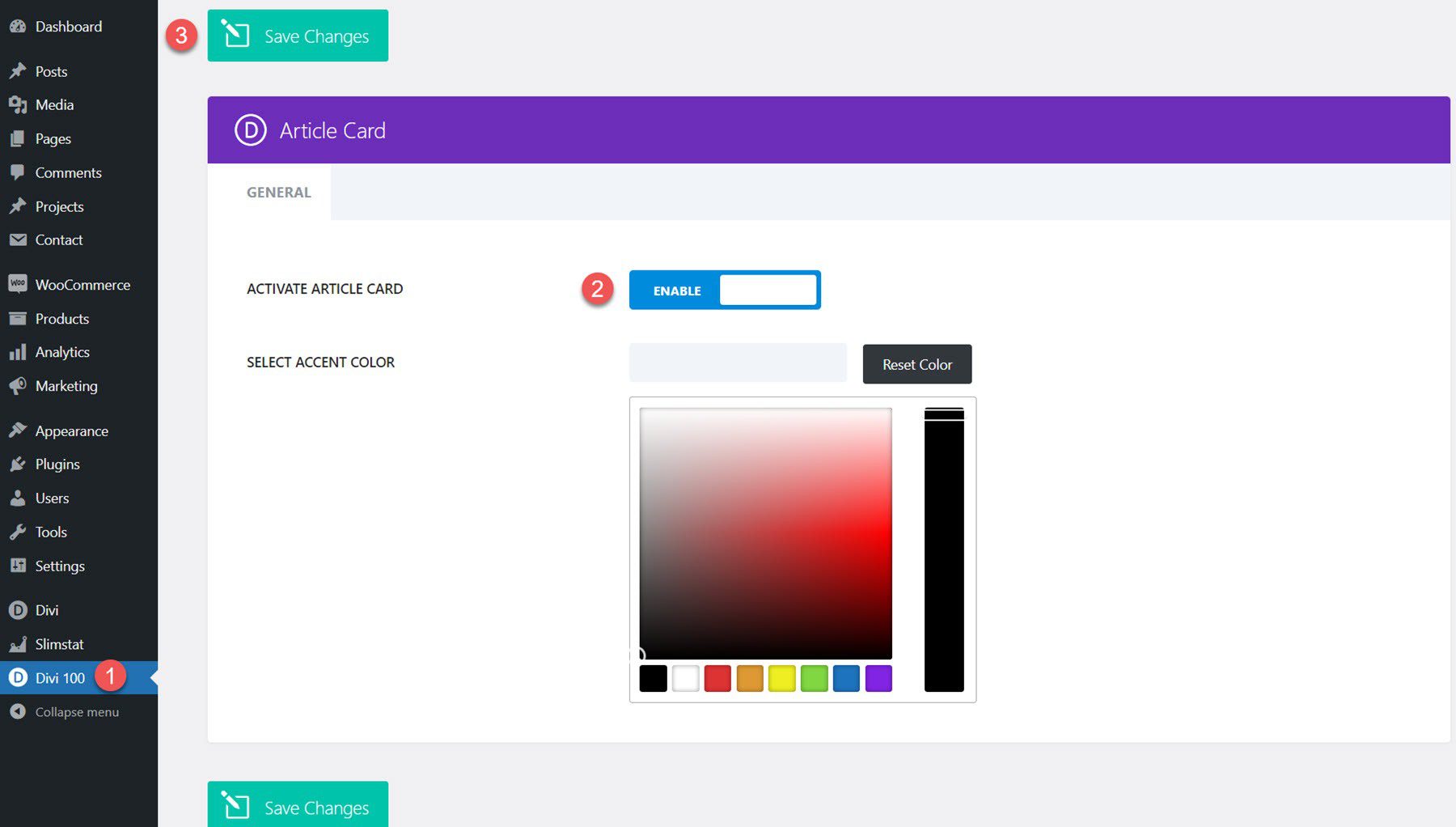The width and height of the screenshot is (1456, 827).
Task: Click the Contact envelope icon
Action: click(x=18, y=240)
